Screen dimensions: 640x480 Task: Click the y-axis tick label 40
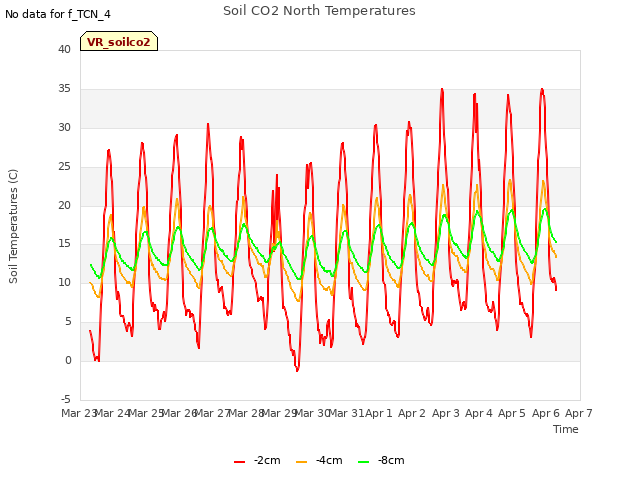coord(64,49)
